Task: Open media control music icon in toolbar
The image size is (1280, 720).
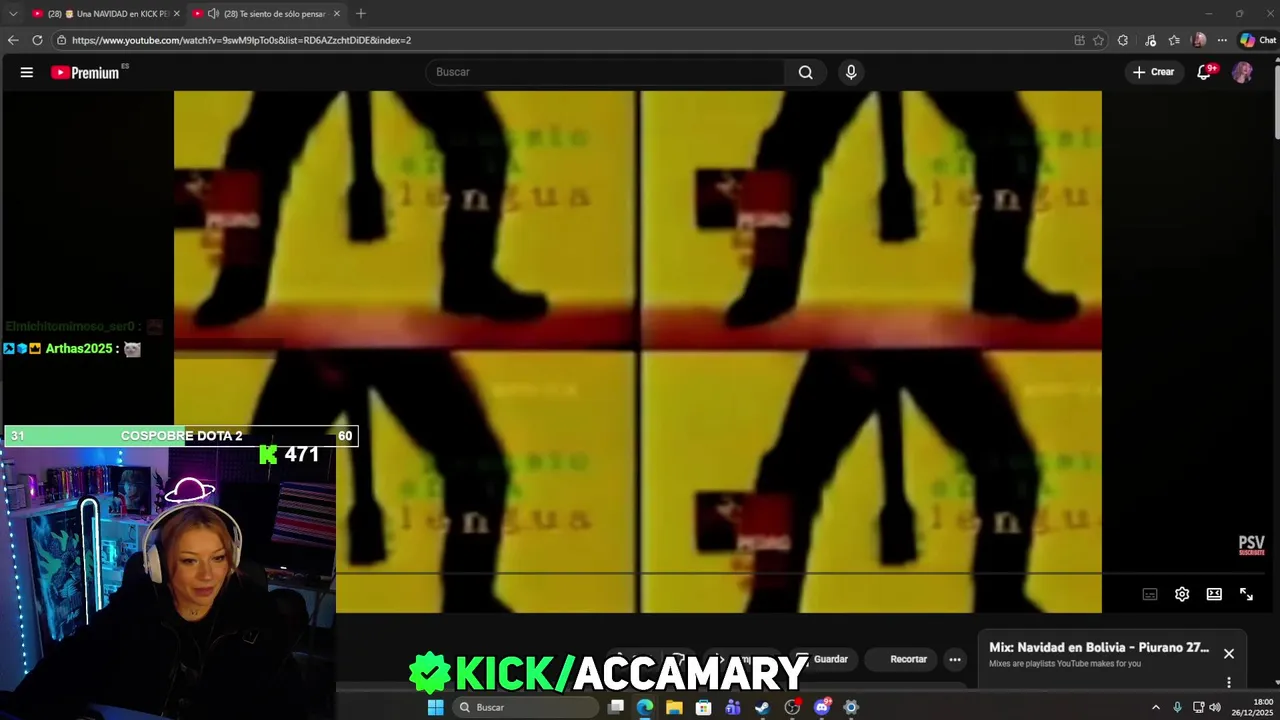Action: (x=1150, y=40)
